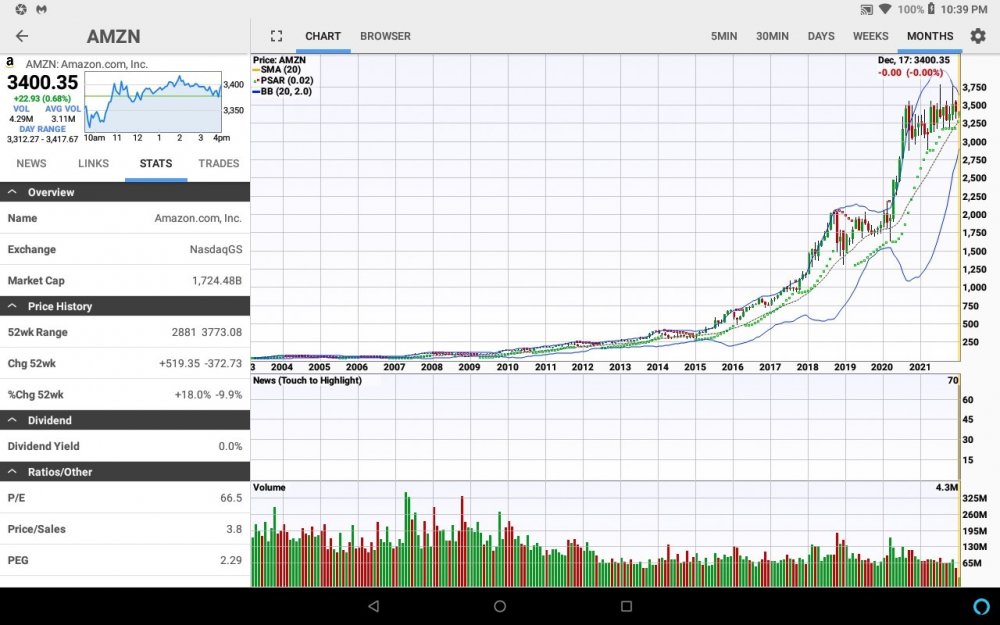Tap the Amazon logo beside AMZN
The image size is (1000, 625).
[x=10, y=62]
